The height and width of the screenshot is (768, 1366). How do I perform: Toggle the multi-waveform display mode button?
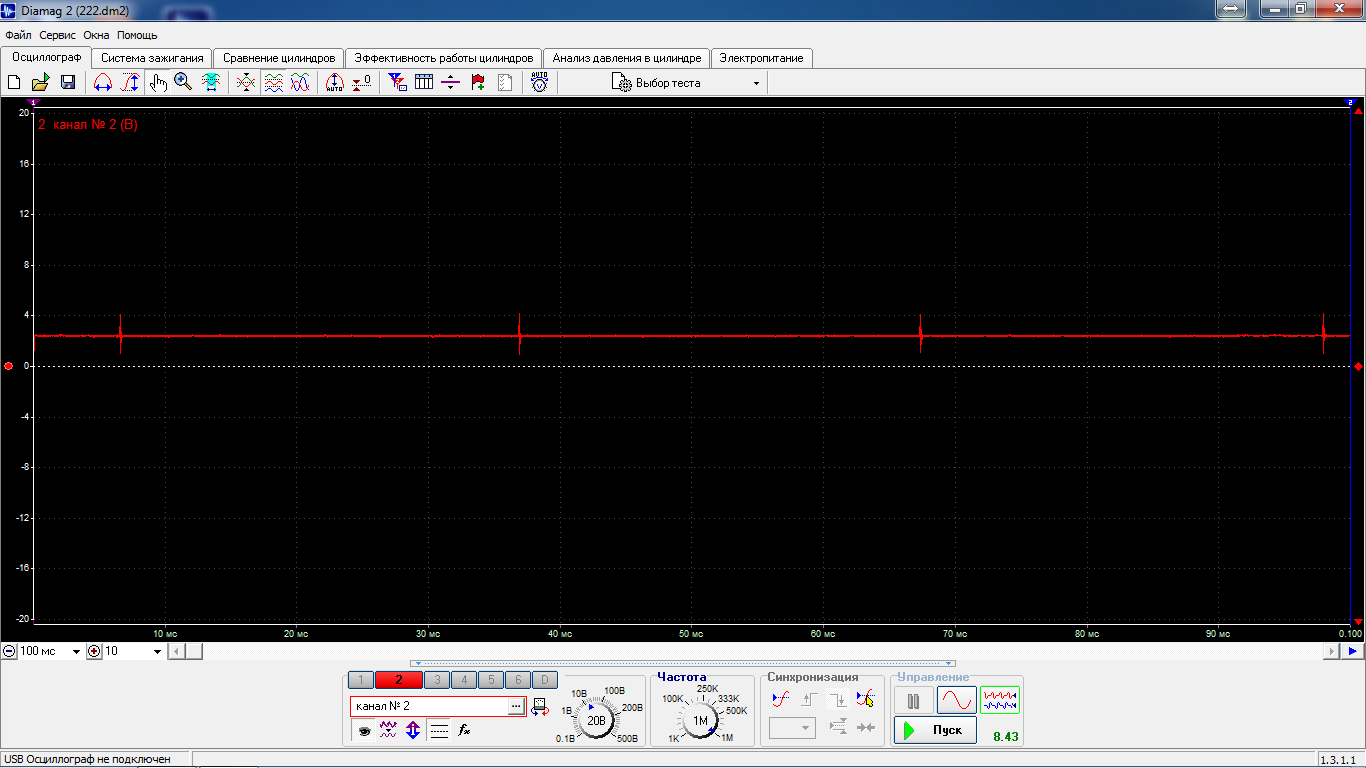[x=1000, y=700]
